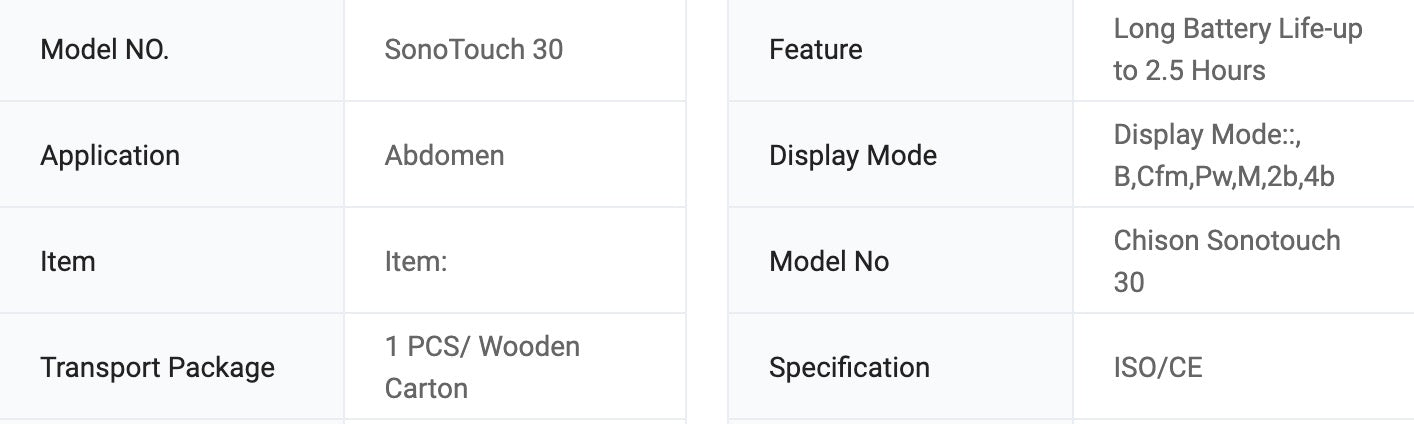Click the "Model NO." label cell
The height and width of the screenshot is (424, 1414).
(105, 50)
